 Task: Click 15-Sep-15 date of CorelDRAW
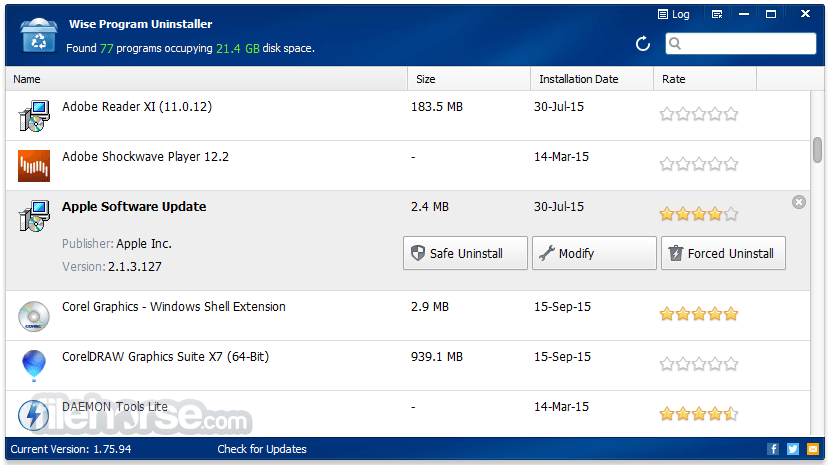click(x=562, y=357)
